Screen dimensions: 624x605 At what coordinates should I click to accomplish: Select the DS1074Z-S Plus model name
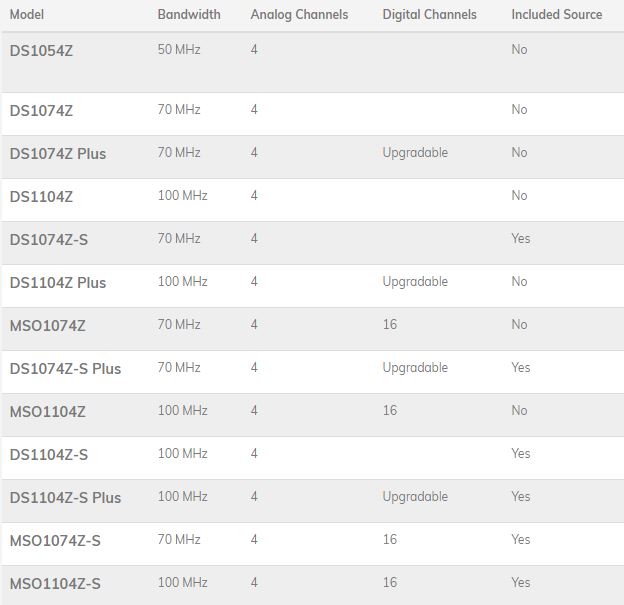click(x=65, y=369)
